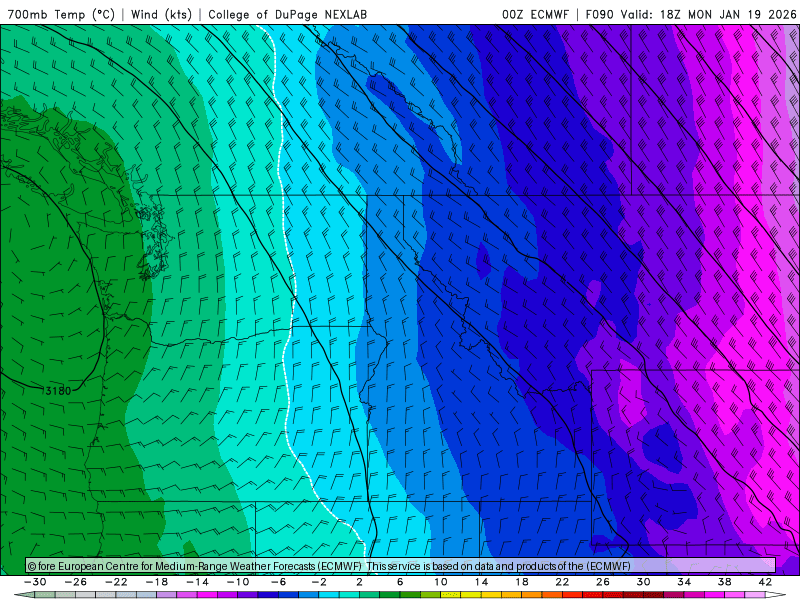Click the 42 color bar label

click(765, 582)
